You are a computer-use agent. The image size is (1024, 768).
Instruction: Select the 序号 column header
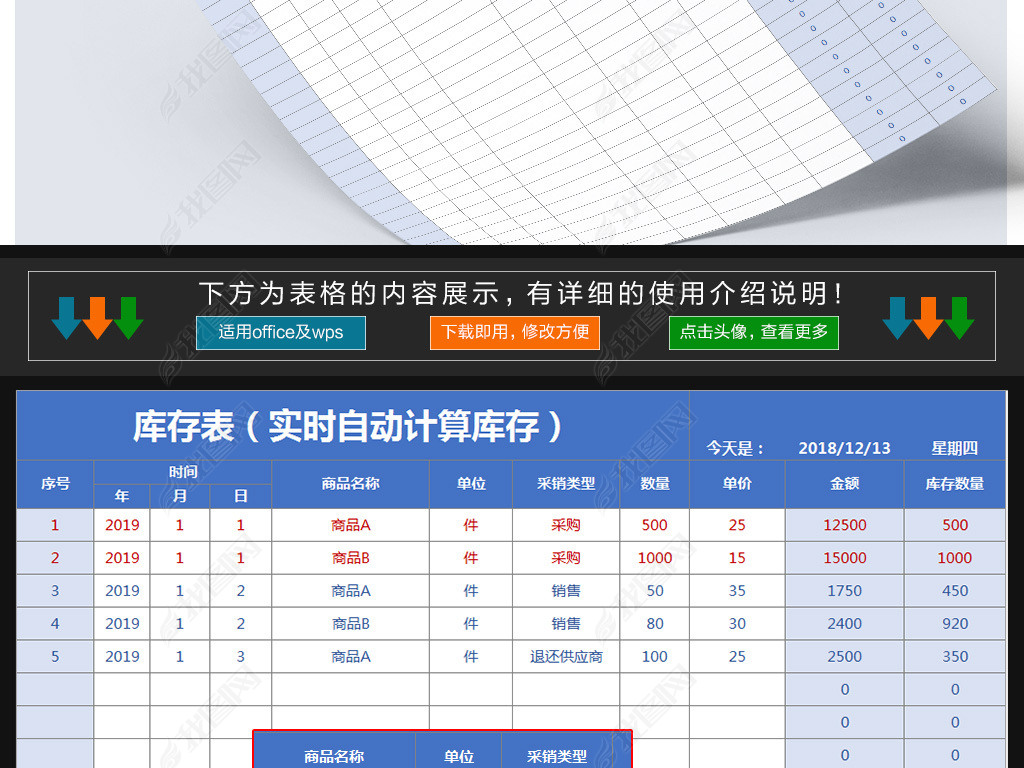(56, 484)
